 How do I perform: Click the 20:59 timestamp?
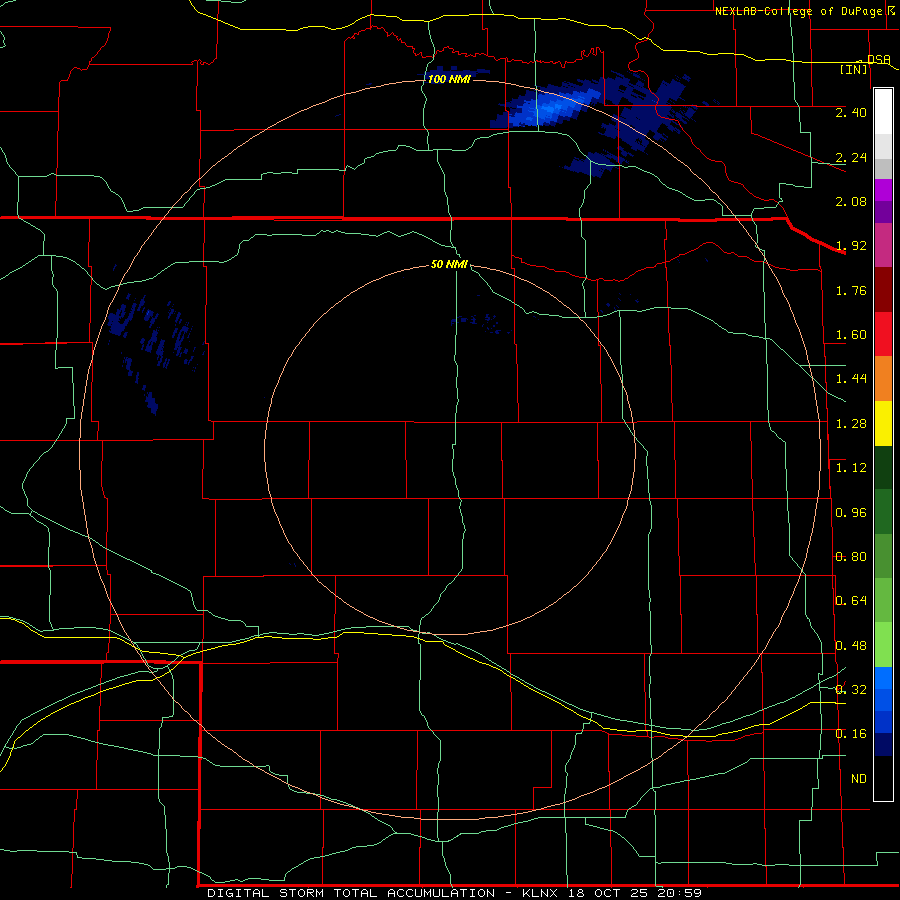pos(680,893)
